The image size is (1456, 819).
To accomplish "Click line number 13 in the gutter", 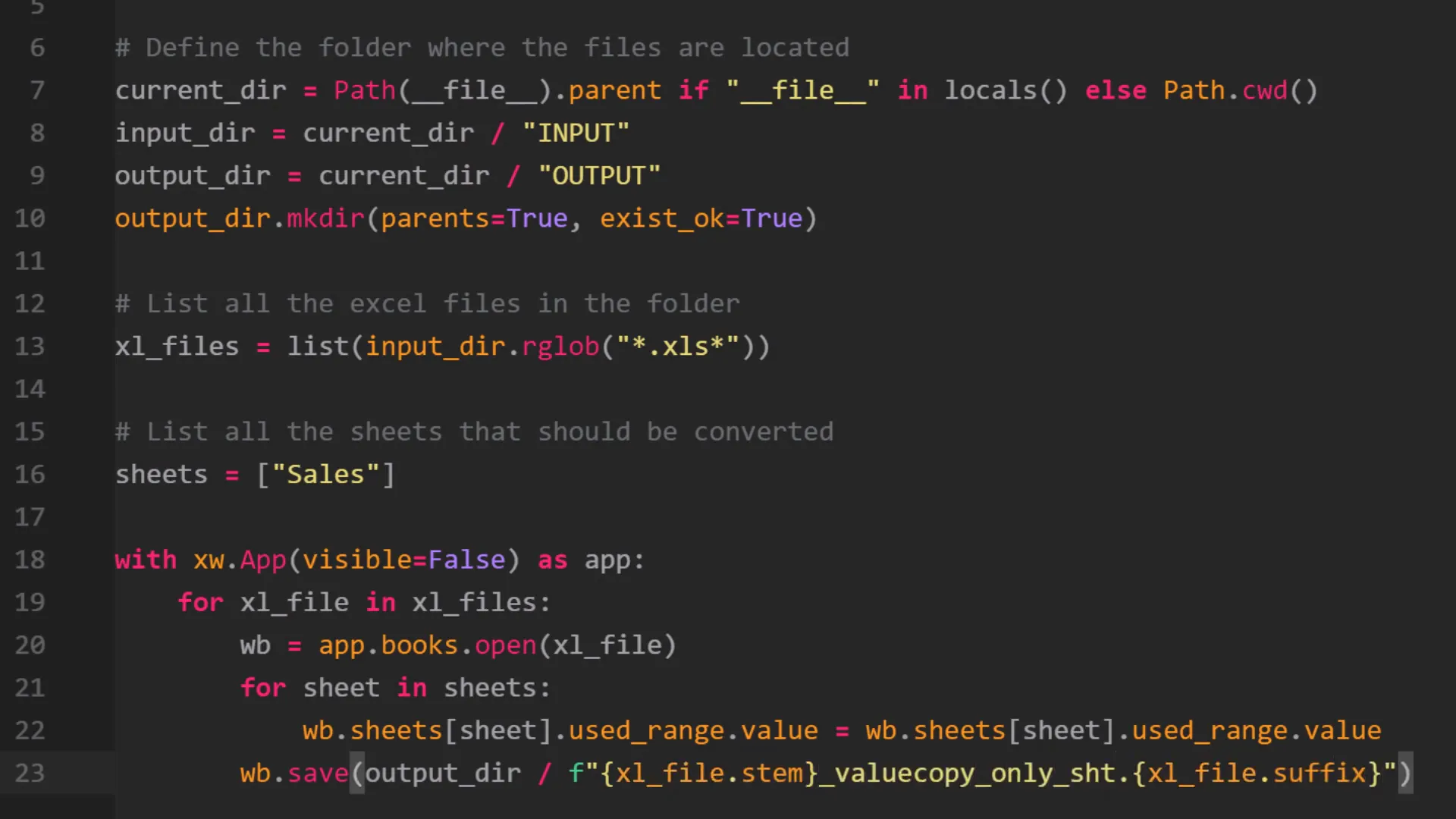I will pos(30,347).
